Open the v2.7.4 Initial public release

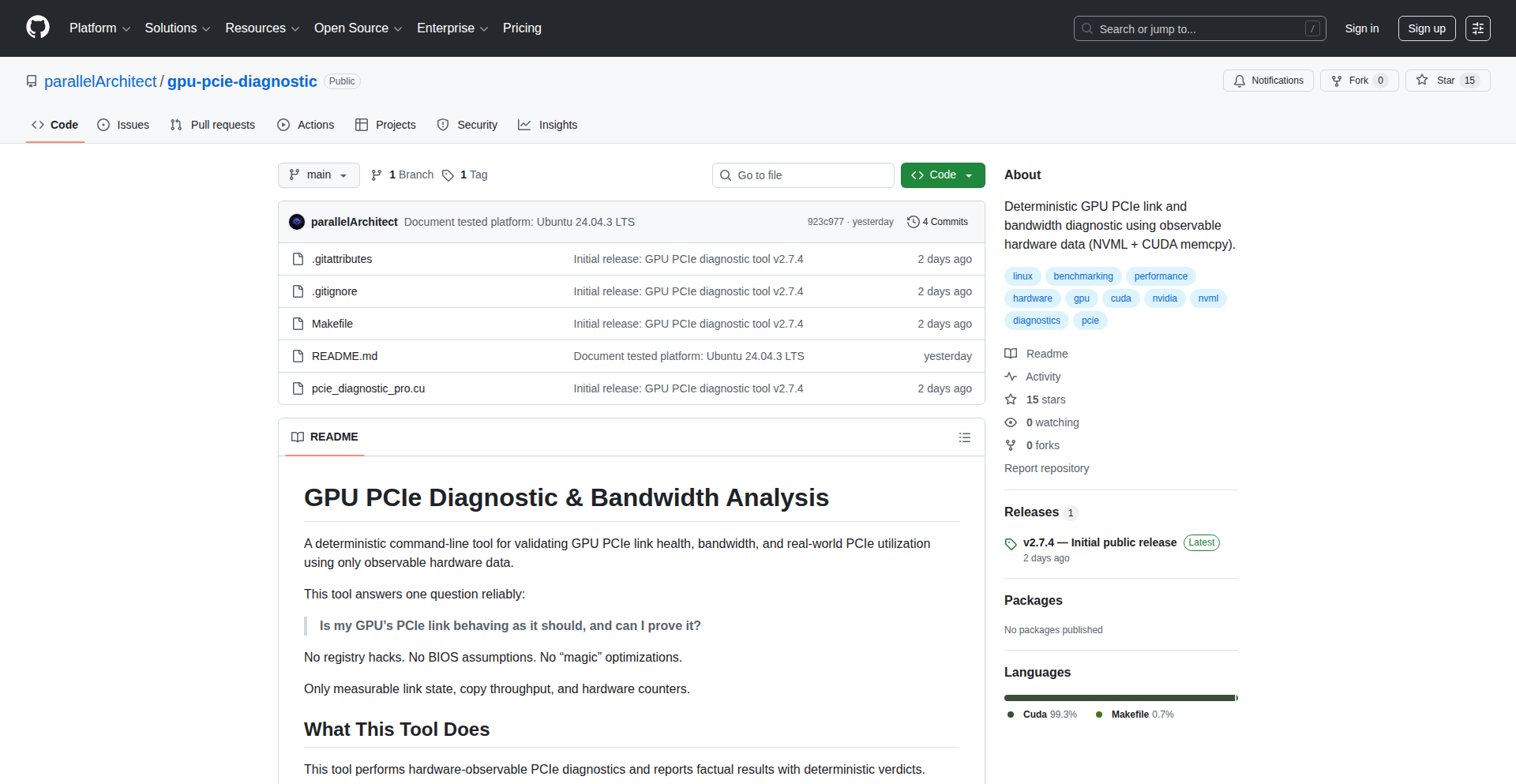(1100, 542)
